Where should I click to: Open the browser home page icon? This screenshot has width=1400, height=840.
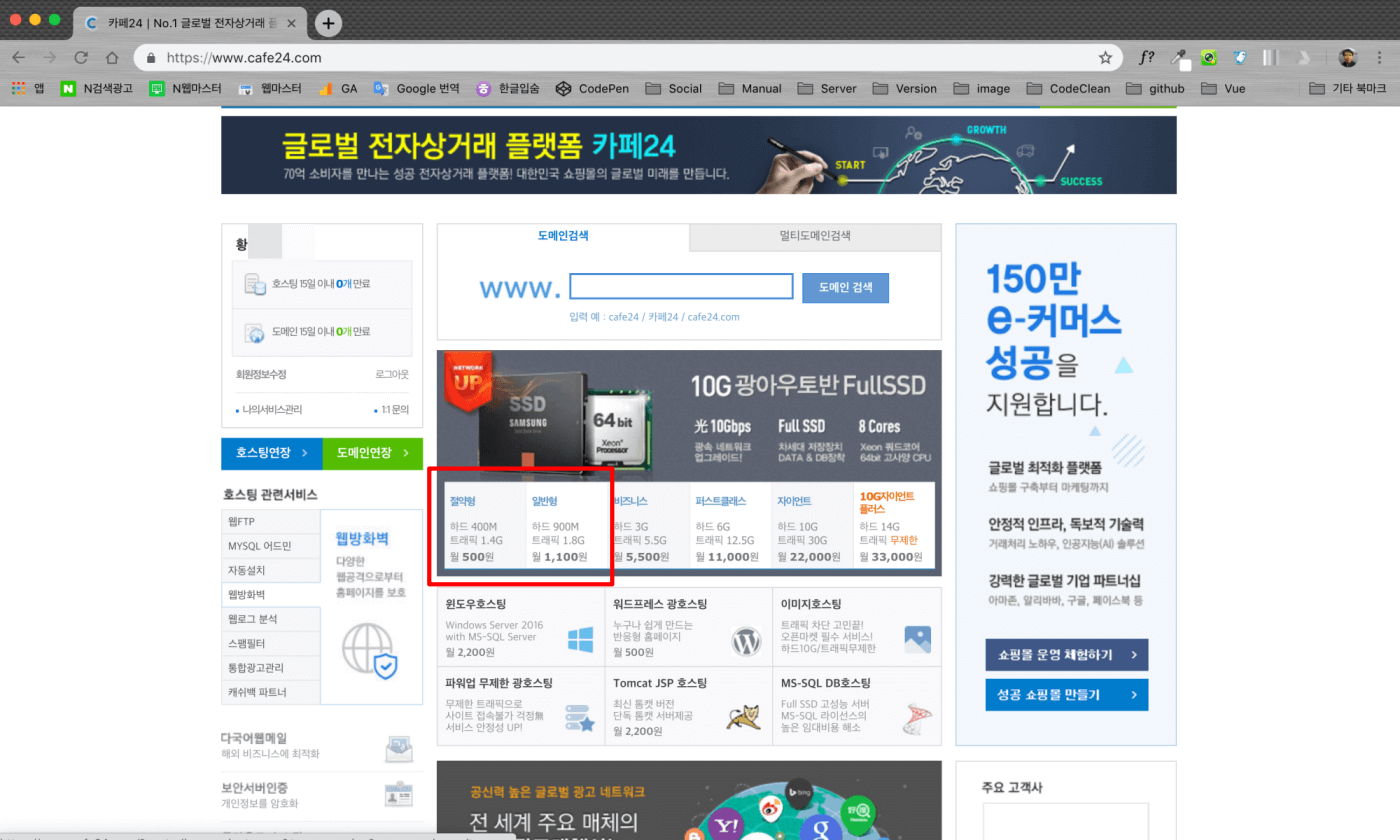click(x=112, y=58)
